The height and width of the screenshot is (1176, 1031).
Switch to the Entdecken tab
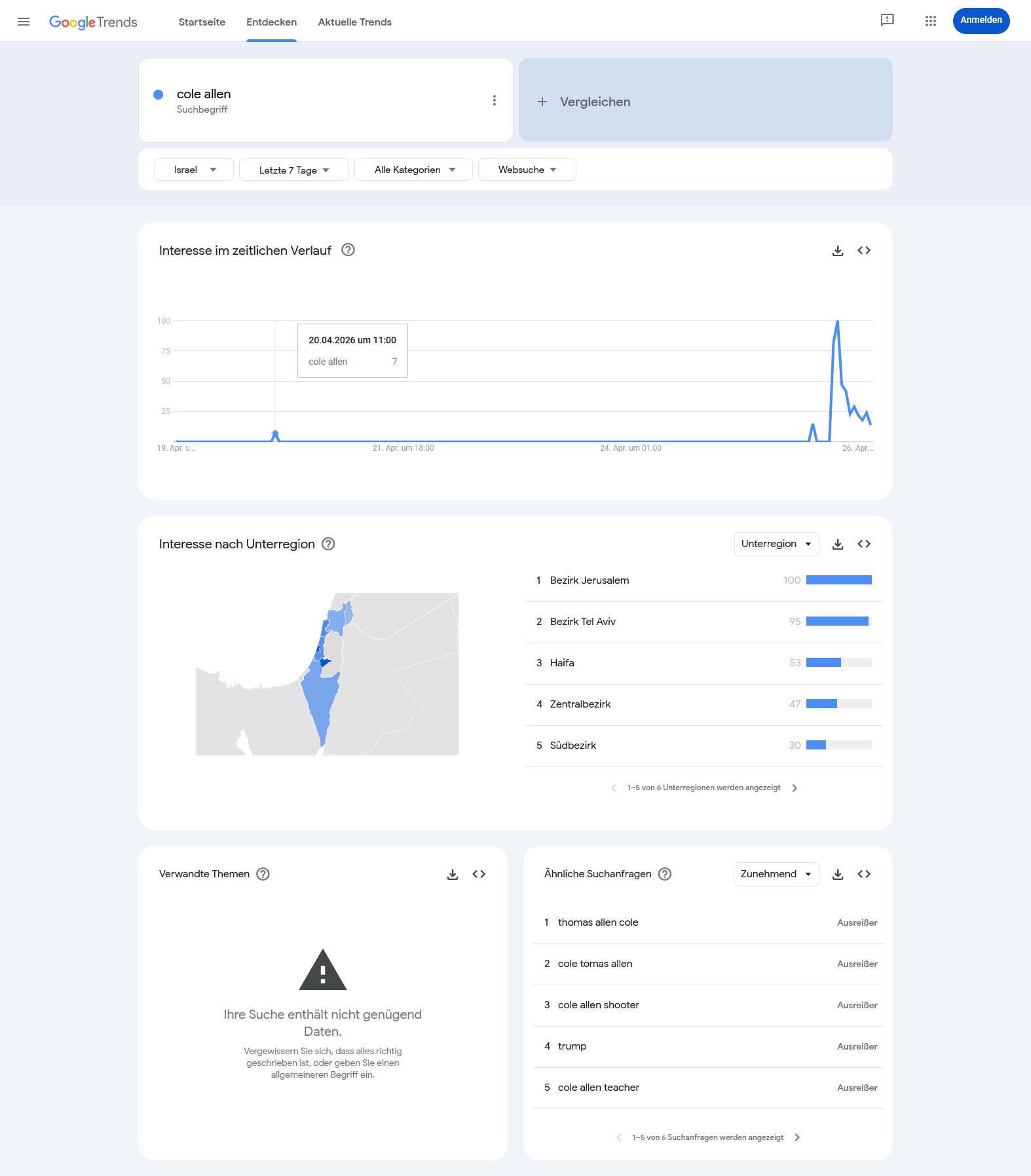point(272,22)
